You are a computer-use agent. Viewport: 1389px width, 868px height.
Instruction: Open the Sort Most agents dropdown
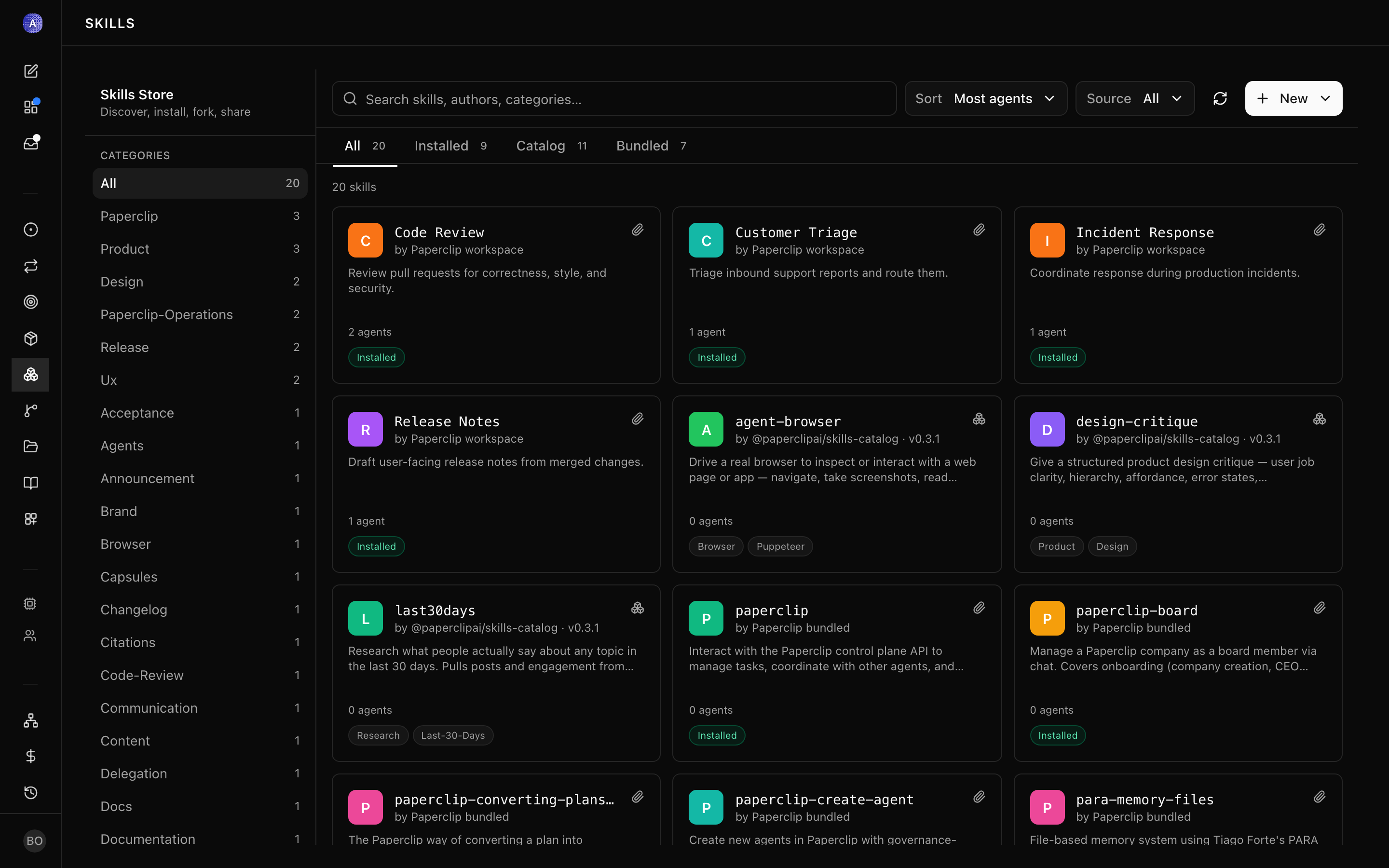(x=985, y=99)
